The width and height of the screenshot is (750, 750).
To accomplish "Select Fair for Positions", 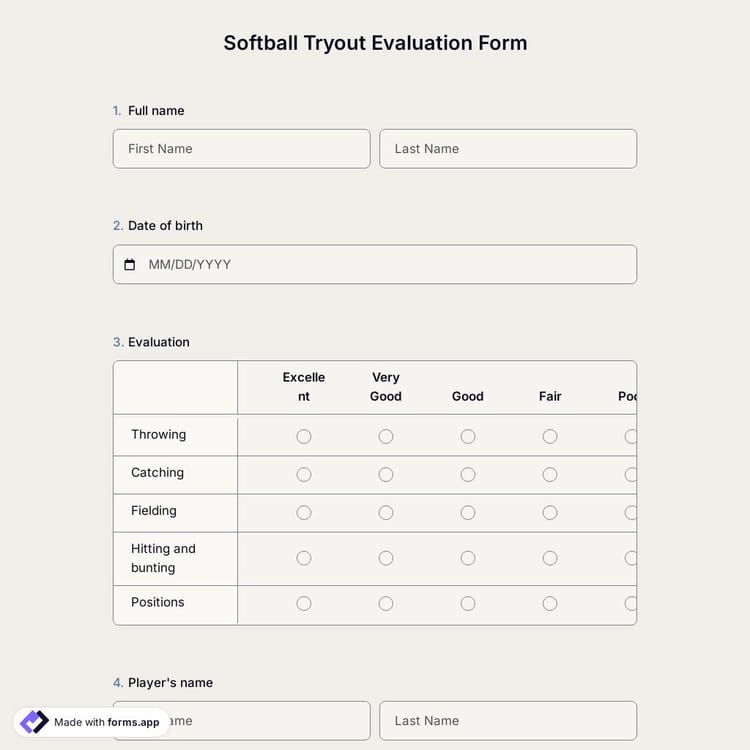I will [550, 603].
